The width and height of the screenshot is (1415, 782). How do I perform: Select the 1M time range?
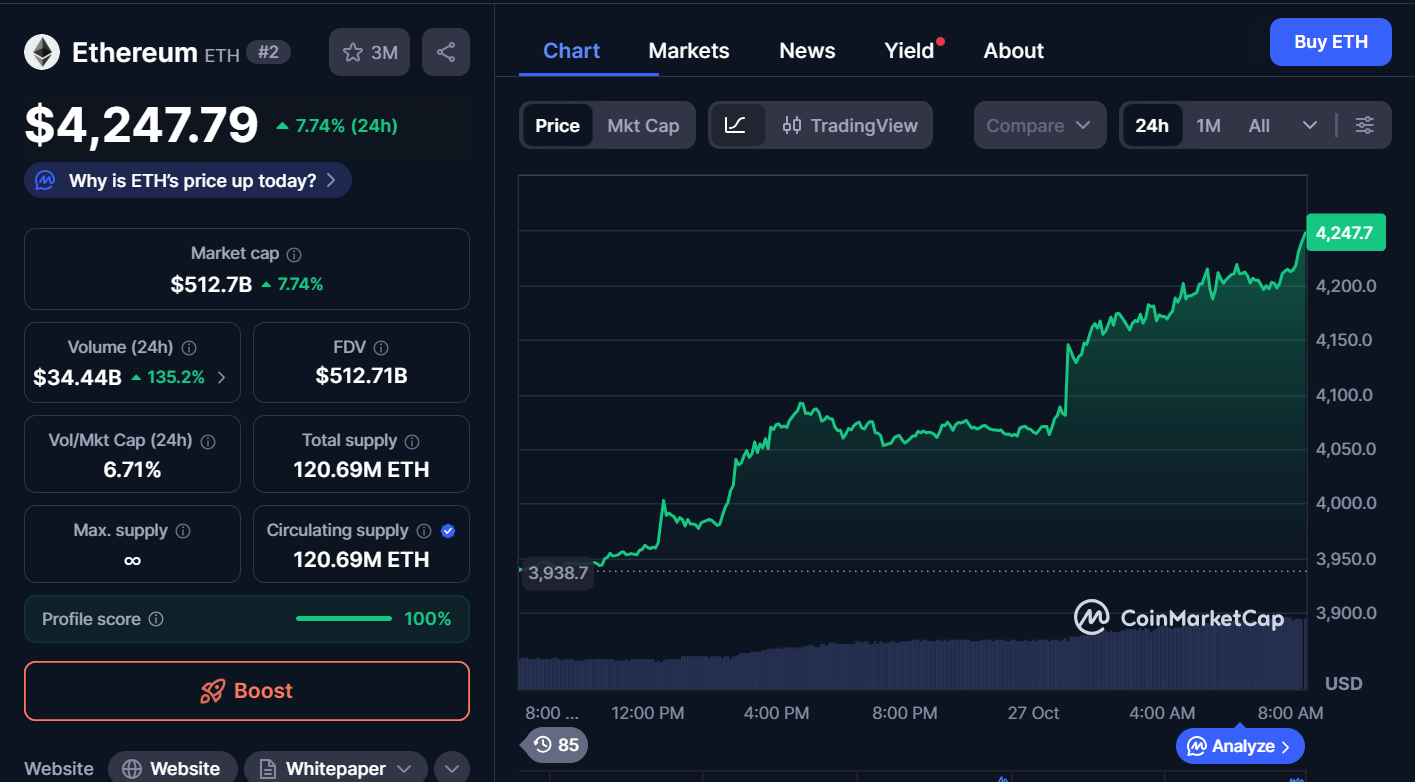pos(1208,125)
